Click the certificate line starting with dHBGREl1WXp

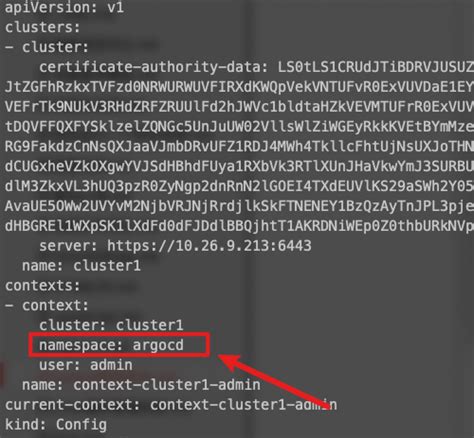tap(239, 226)
